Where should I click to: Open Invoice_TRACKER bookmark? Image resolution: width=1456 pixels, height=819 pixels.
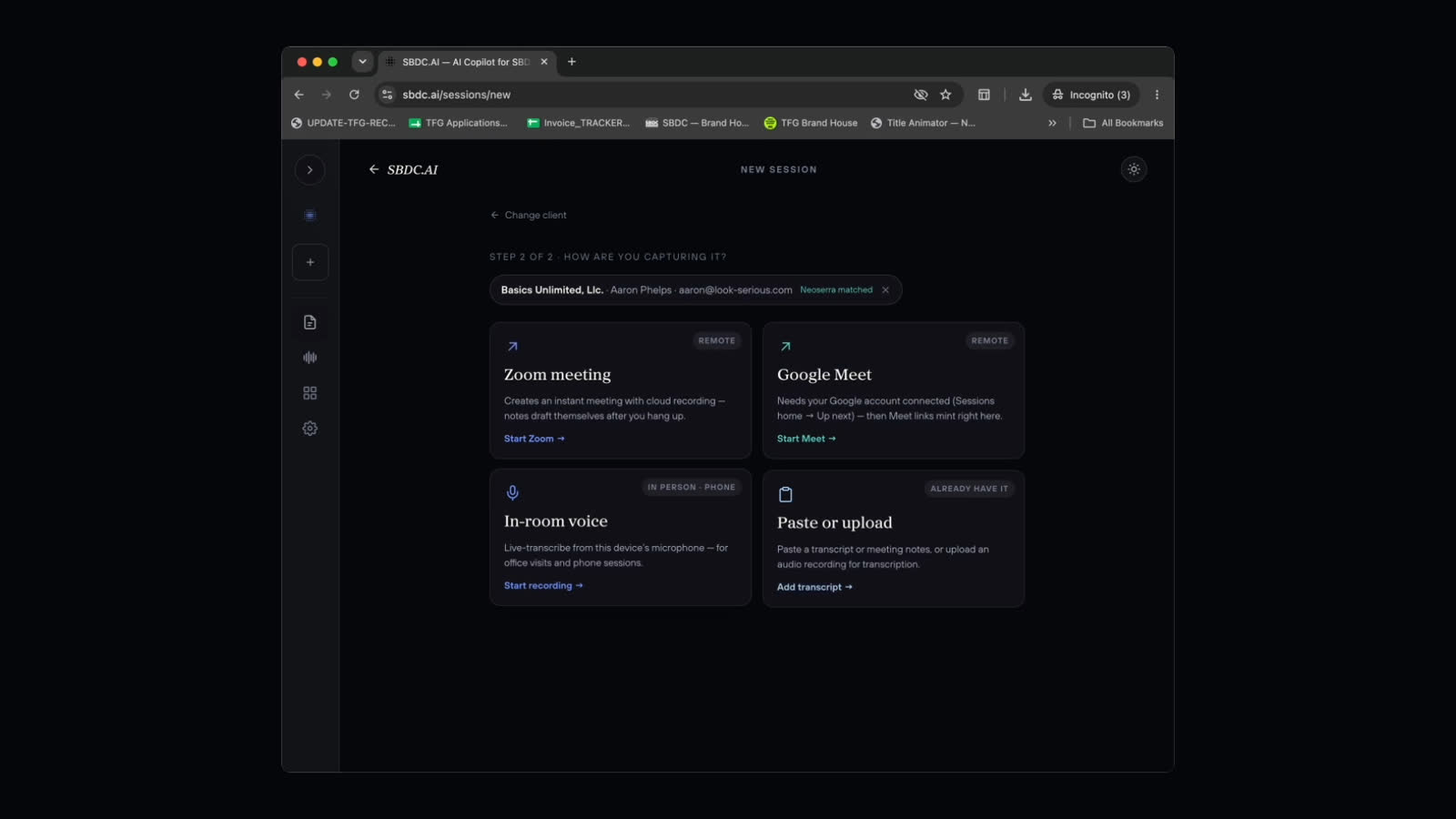click(x=579, y=123)
